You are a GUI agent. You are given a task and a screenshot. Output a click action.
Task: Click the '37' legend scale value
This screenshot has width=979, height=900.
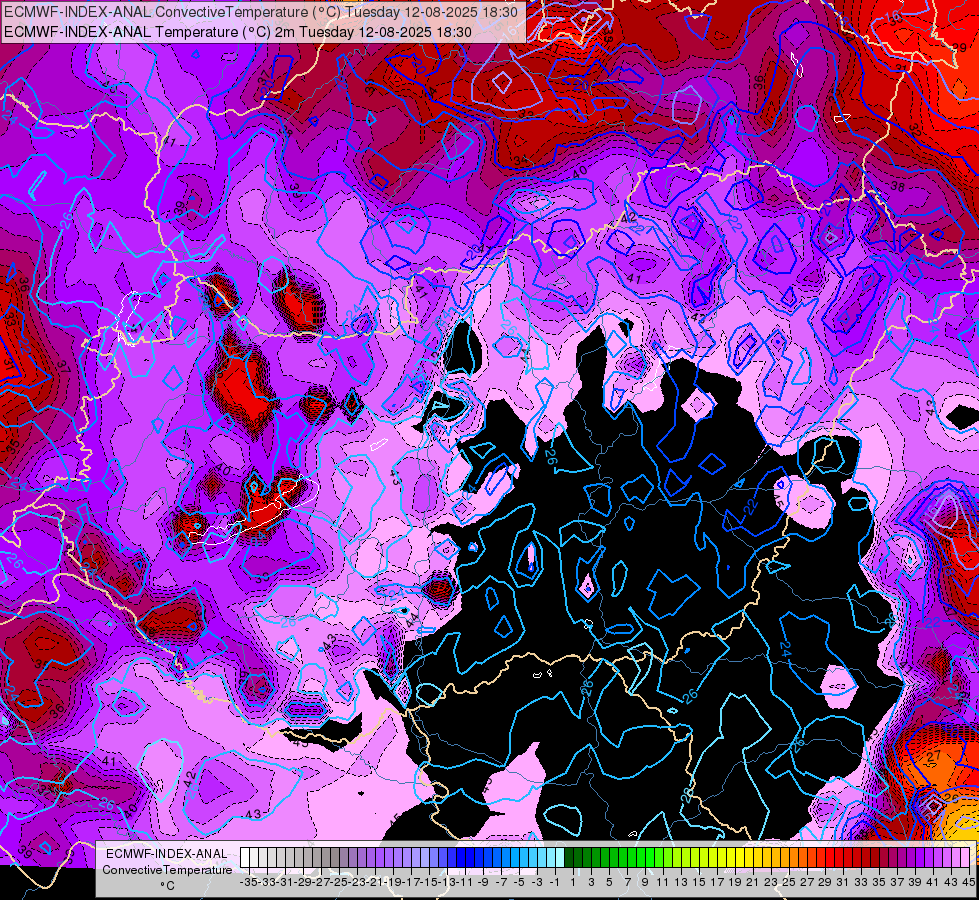click(x=897, y=883)
